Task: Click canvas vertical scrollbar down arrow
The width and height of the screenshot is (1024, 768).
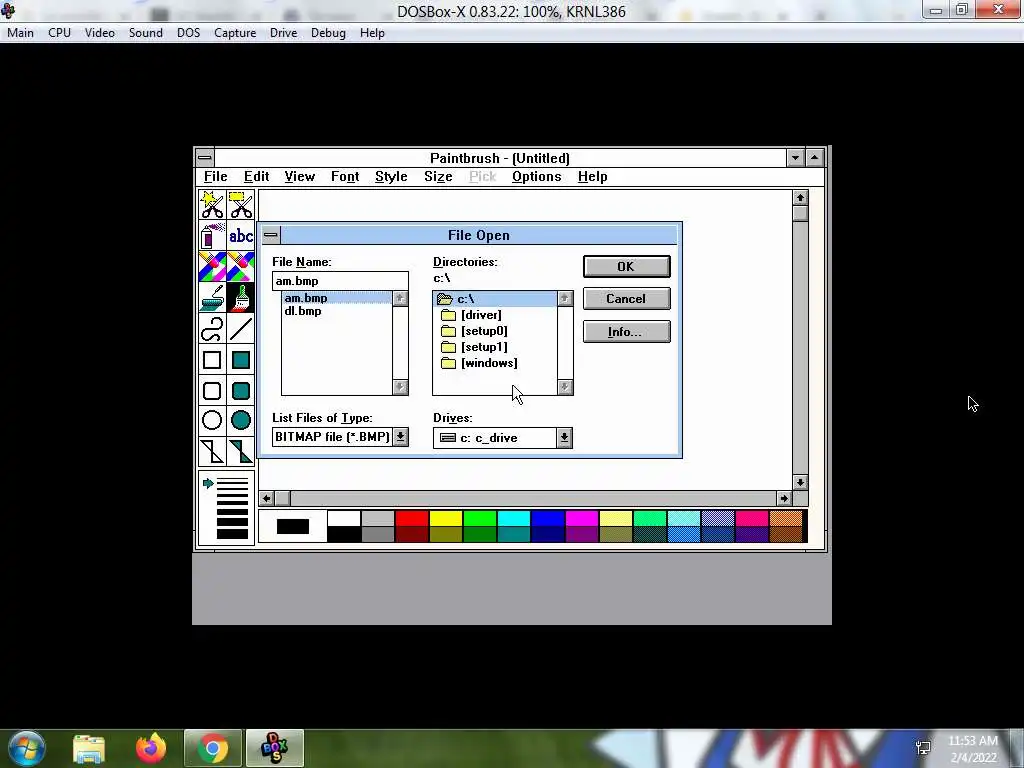Action: coord(800,482)
